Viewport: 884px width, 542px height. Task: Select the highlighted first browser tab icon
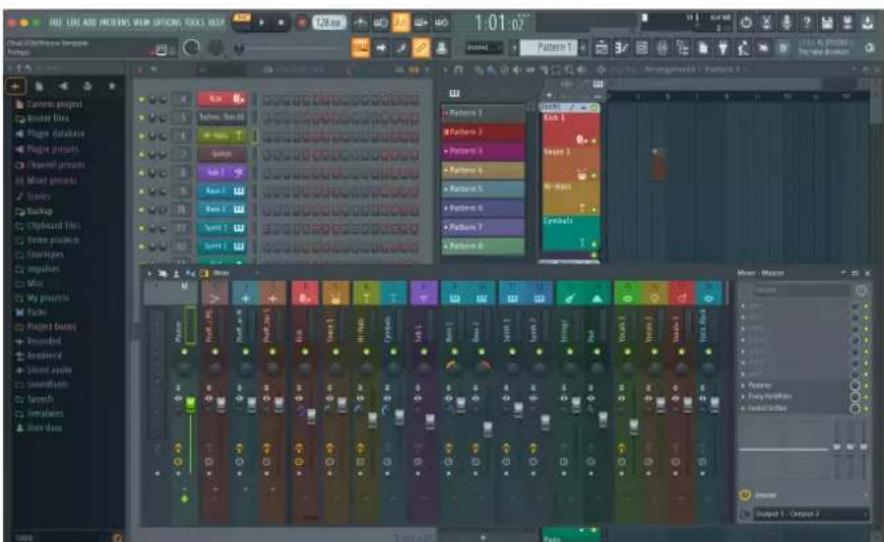tap(15, 86)
